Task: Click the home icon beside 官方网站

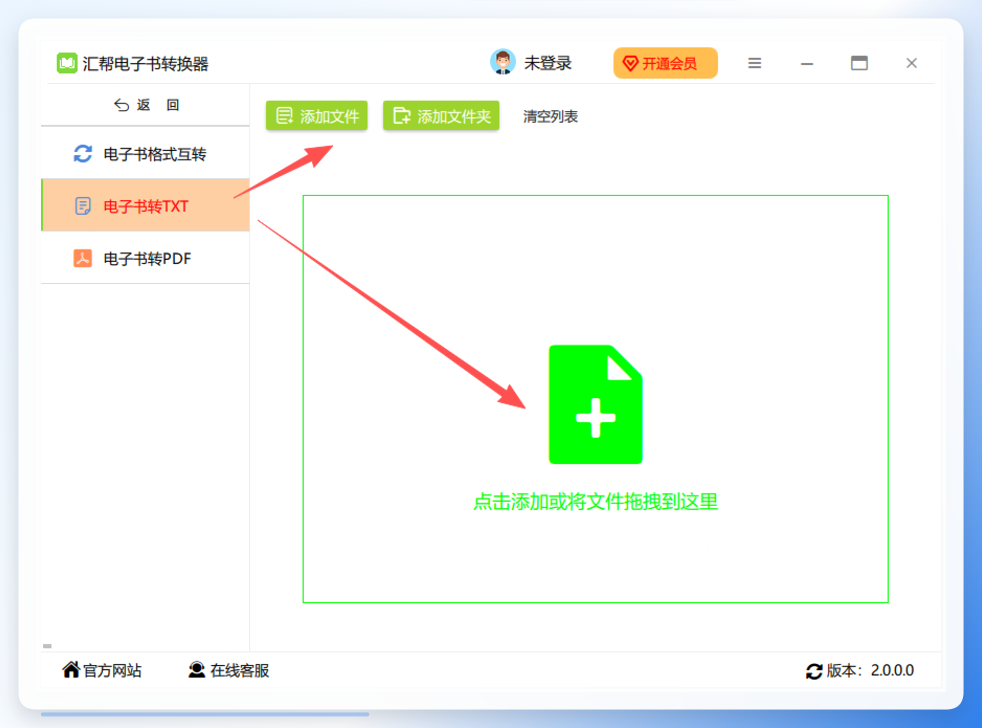Action: [x=71, y=670]
